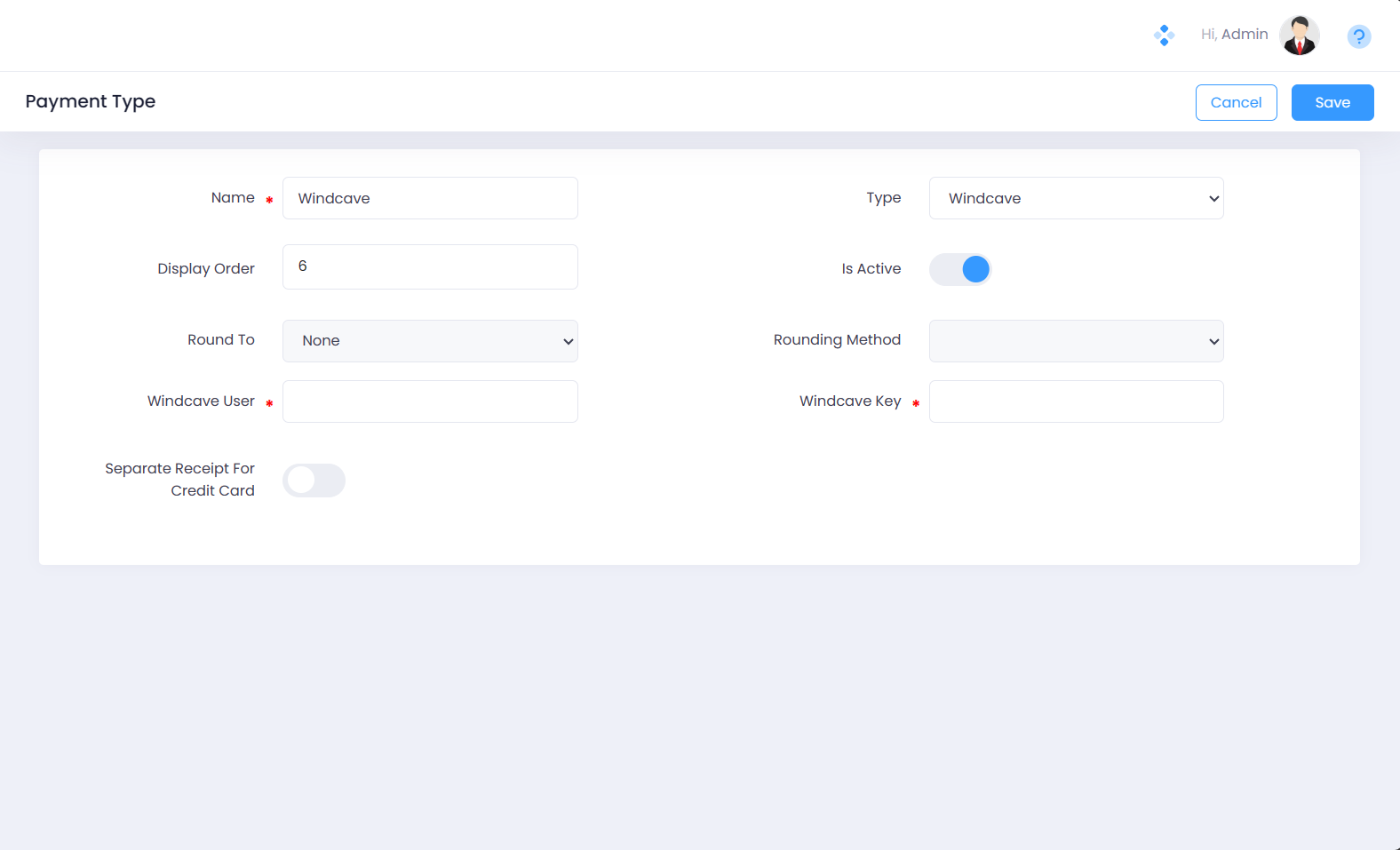Click the Is Active label

(x=871, y=269)
